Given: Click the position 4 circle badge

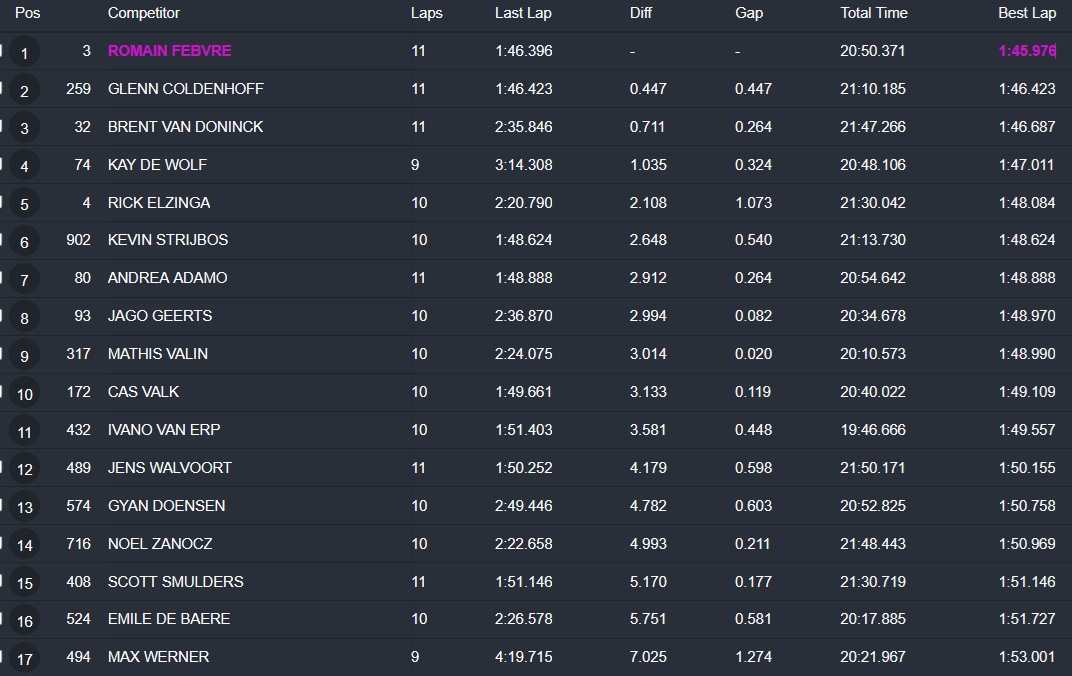Looking at the screenshot, I should pyautogui.click(x=25, y=167).
